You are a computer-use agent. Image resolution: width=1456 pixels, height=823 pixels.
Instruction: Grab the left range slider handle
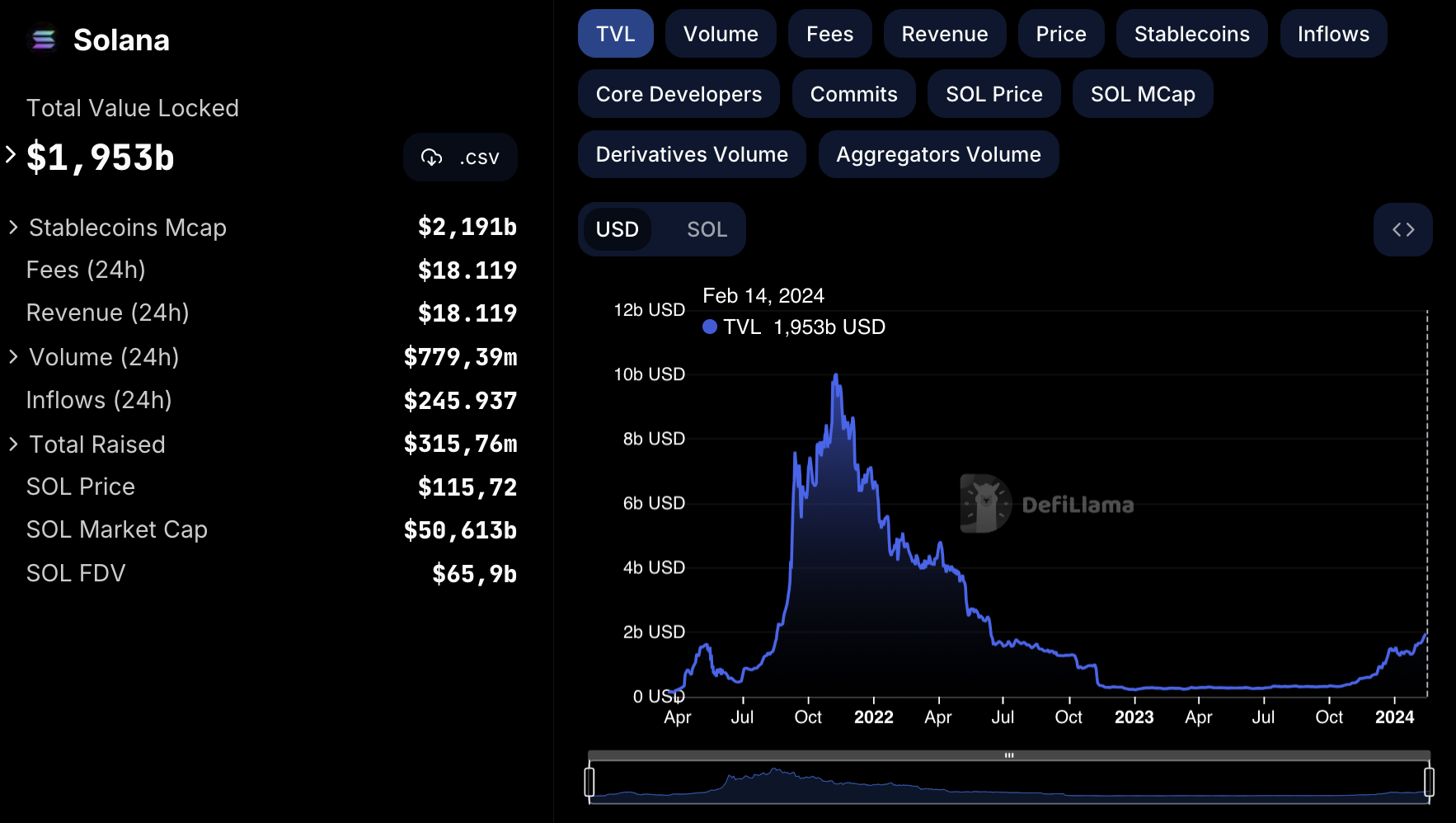point(589,782)
